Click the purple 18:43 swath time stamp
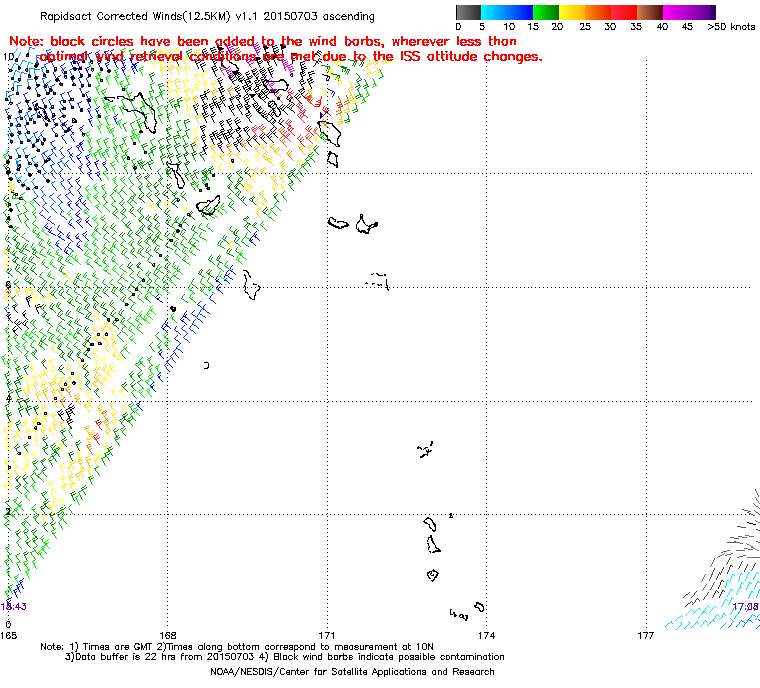Screen dimensions: 760x688 14,607
